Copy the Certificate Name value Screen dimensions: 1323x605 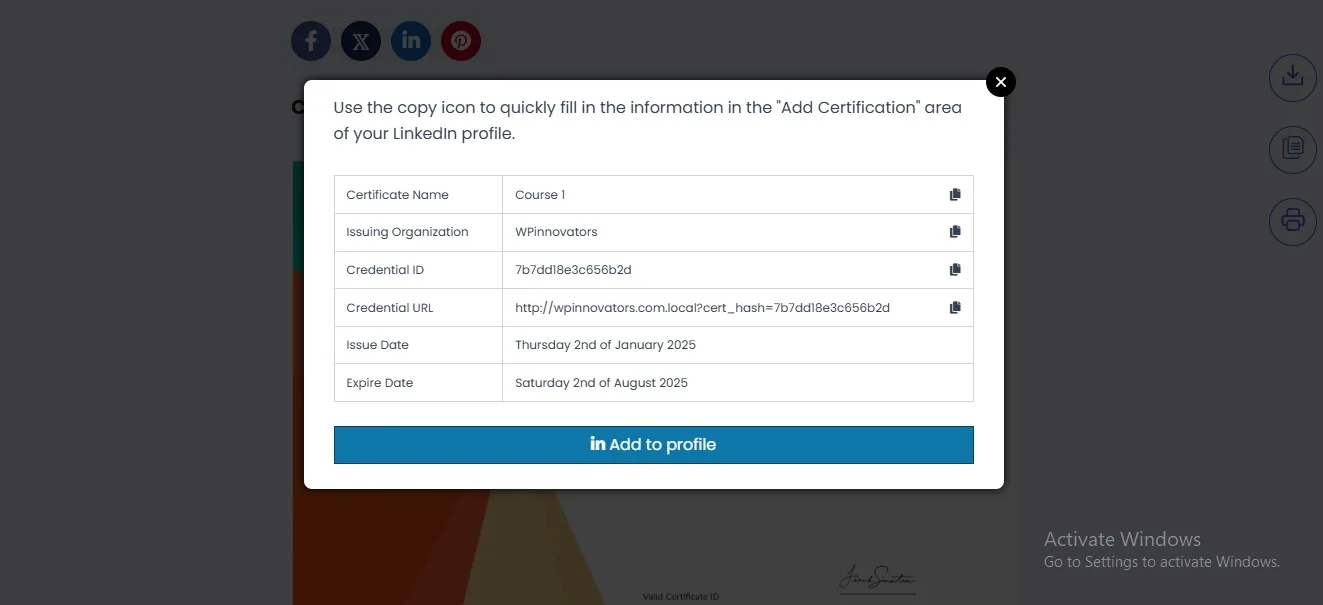click(954, 194)
